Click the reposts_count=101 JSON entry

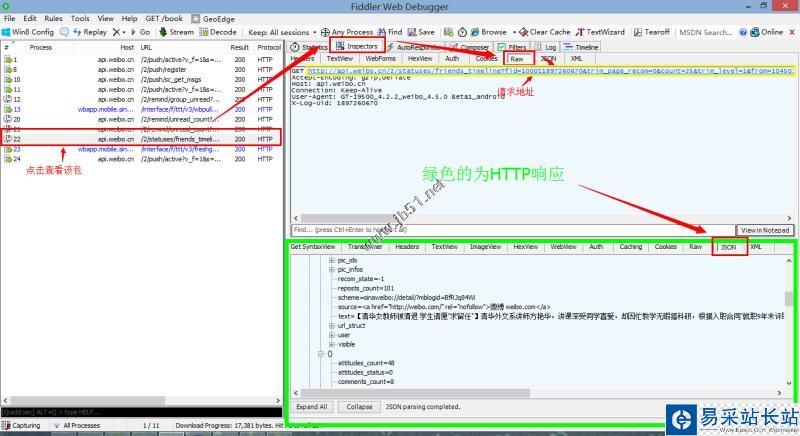pyautogui.click(x=366, y=288)
